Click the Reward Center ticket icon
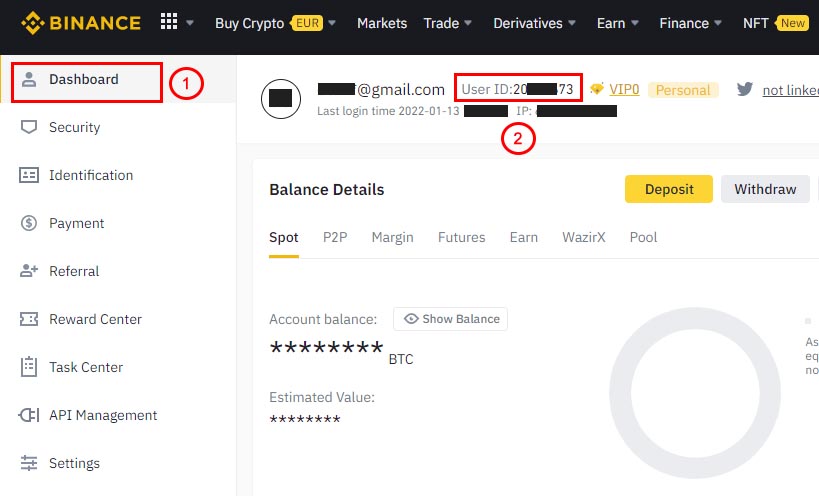 point(29,319)
